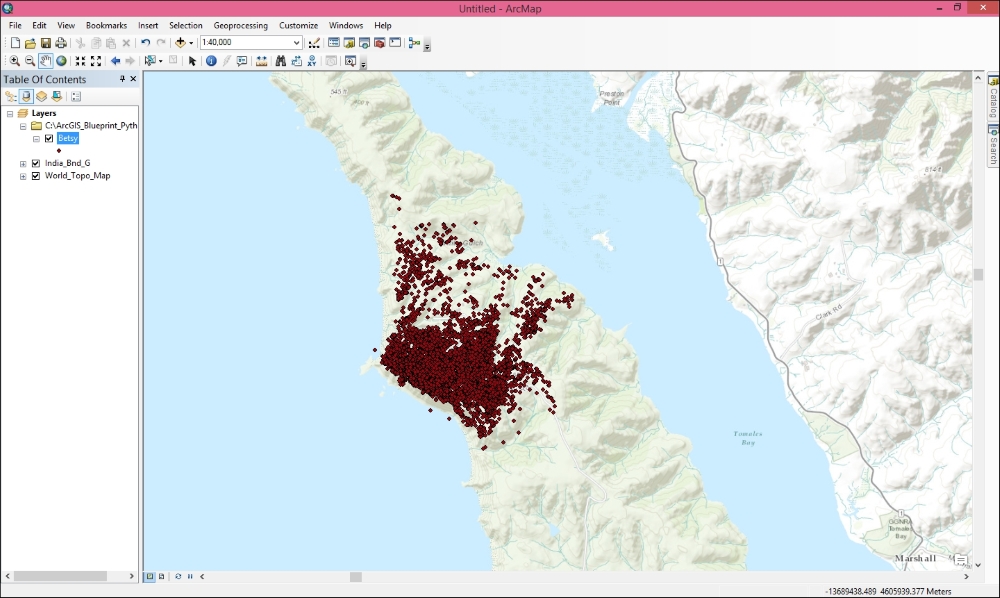Expand the India_Bnd_G layer tree node
This screenshot has width=1000, height=598.
click(23, 163)
